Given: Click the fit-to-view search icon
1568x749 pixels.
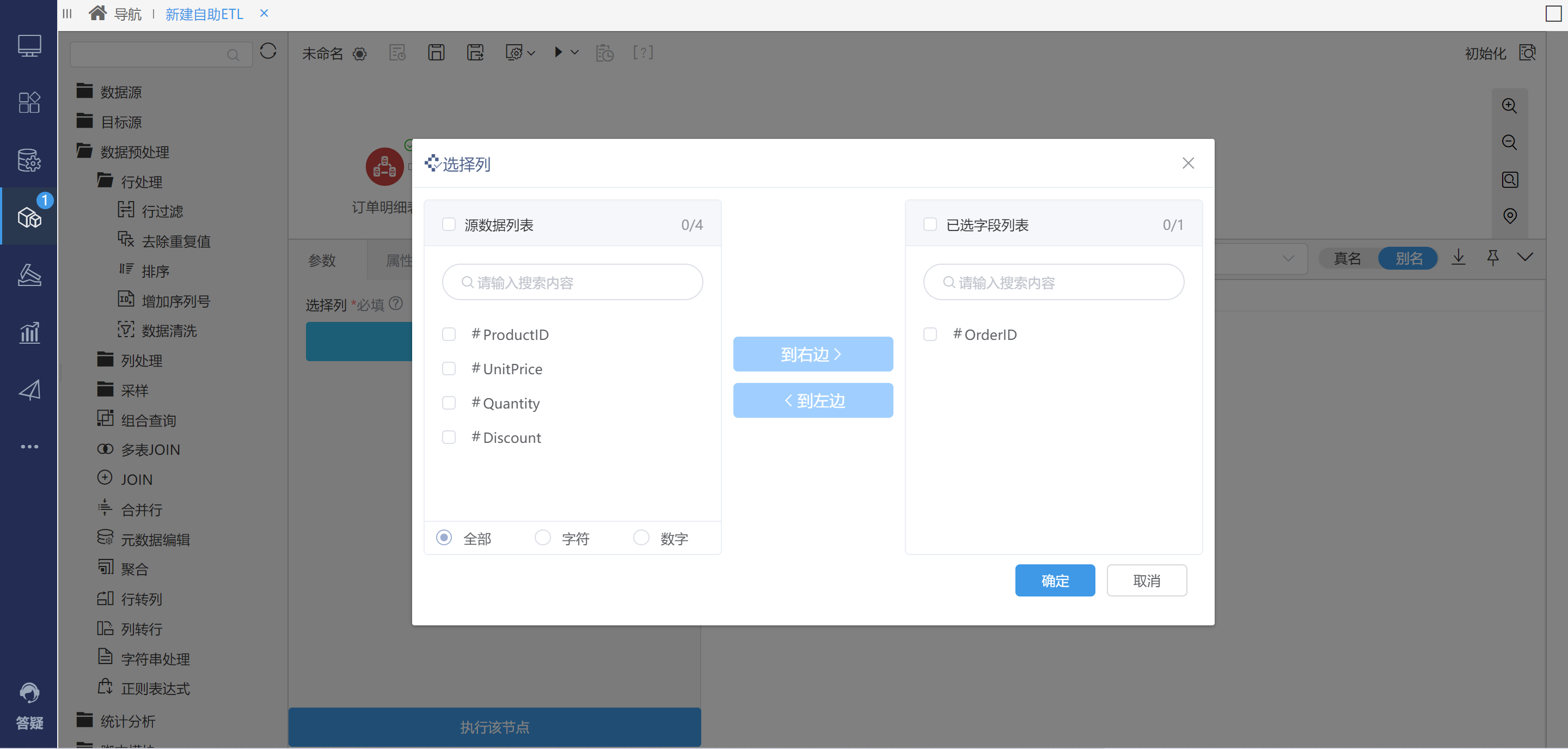Looking at the screenshot, I should (1510, 179).
